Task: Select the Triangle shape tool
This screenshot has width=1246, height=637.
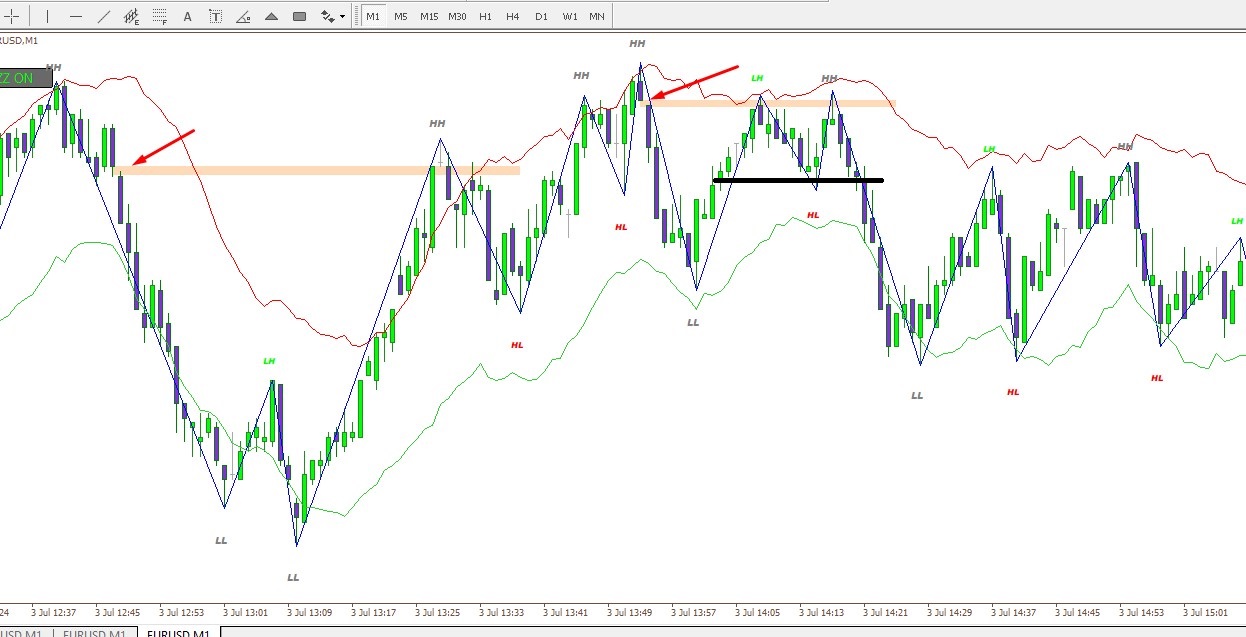Action: click(271, 16)
